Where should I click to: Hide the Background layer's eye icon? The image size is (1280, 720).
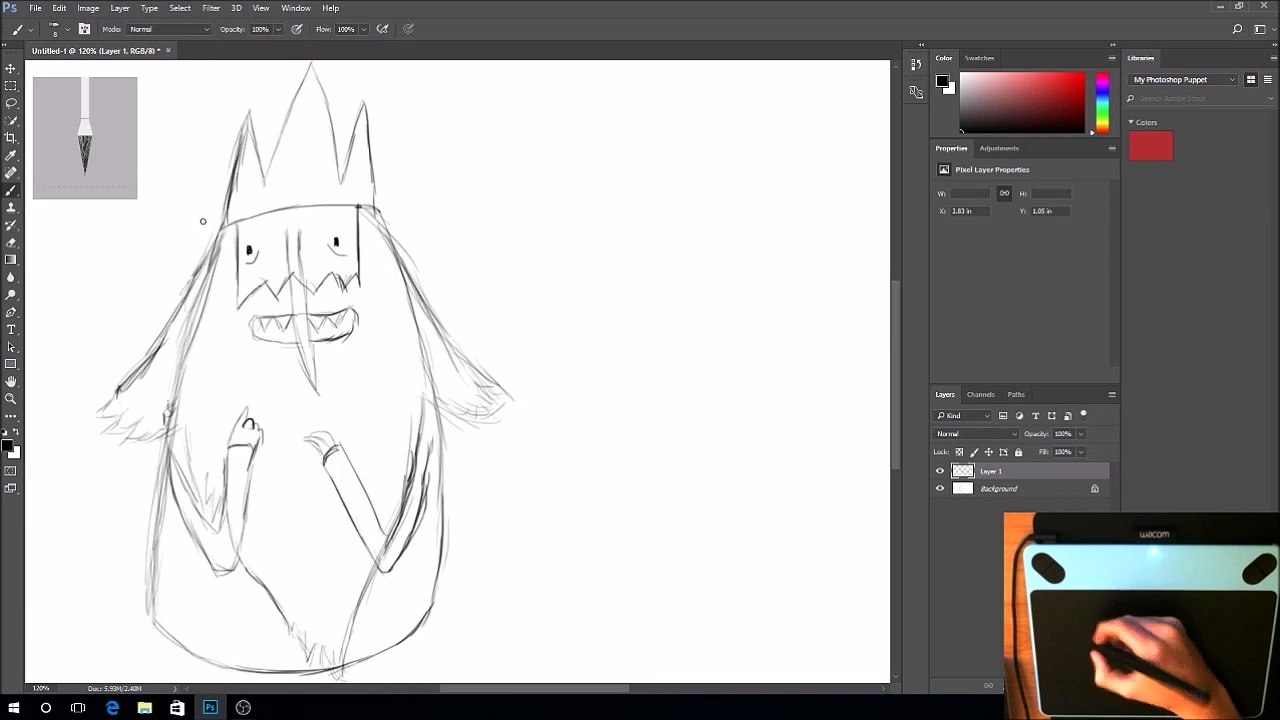940,489
